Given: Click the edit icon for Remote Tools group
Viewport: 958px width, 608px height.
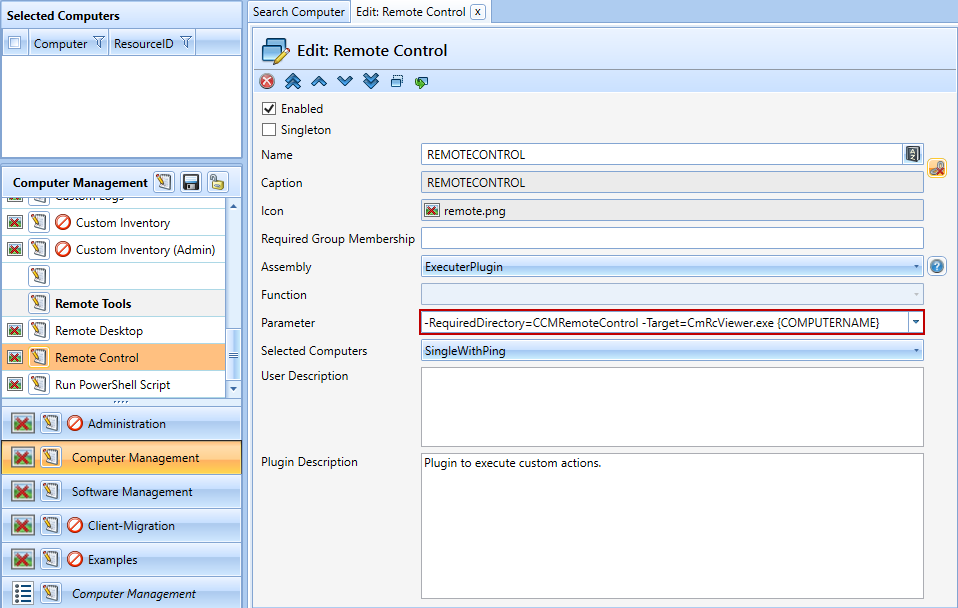Looking at the screenshot, I should pos(39,303).
